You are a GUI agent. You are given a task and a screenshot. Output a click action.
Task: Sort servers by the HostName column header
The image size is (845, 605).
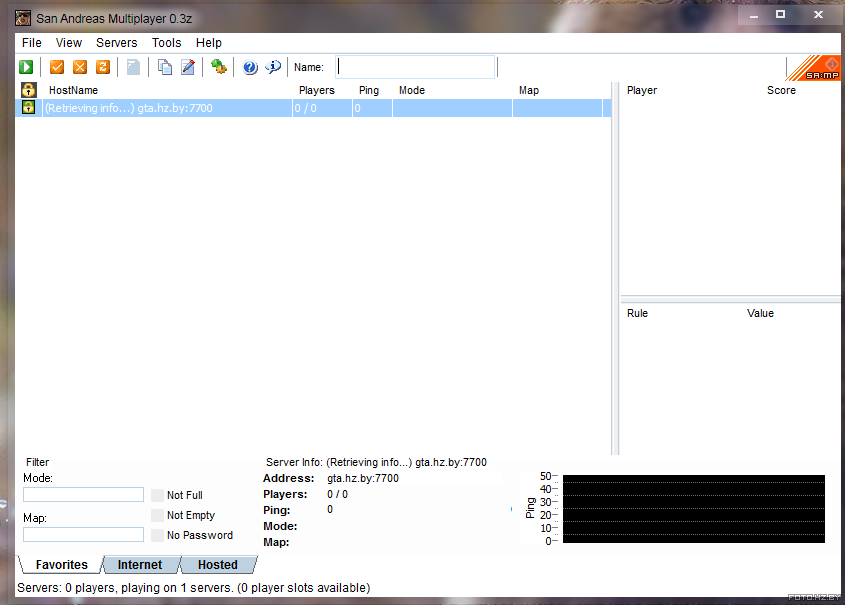[x=73, y=90]
